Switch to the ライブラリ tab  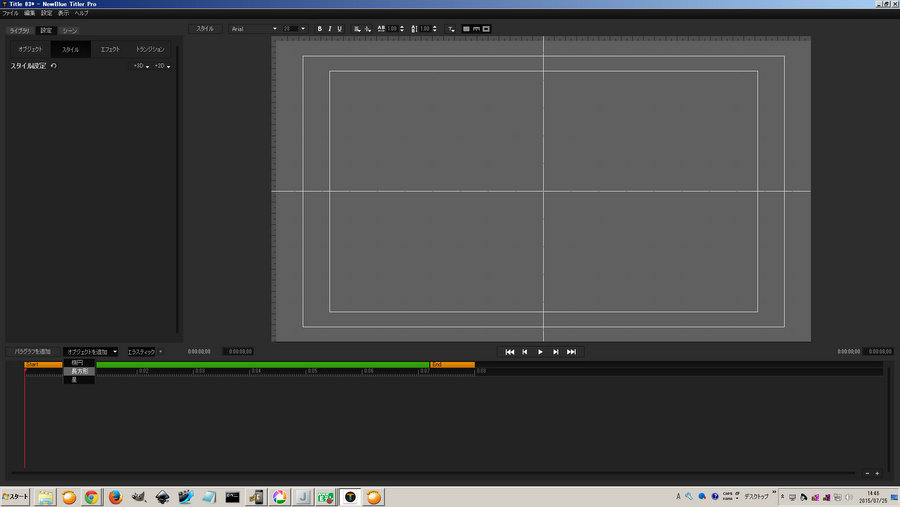coord(20,30)
